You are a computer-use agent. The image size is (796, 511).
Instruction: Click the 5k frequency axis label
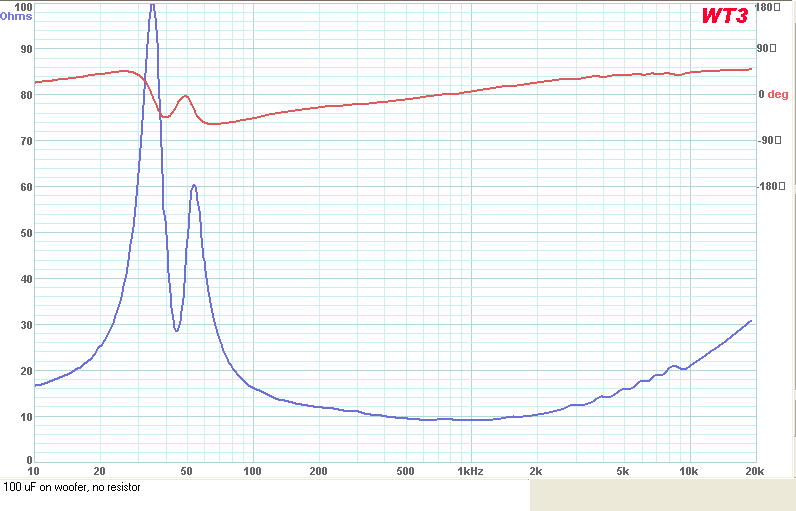(x=622, y=471)
